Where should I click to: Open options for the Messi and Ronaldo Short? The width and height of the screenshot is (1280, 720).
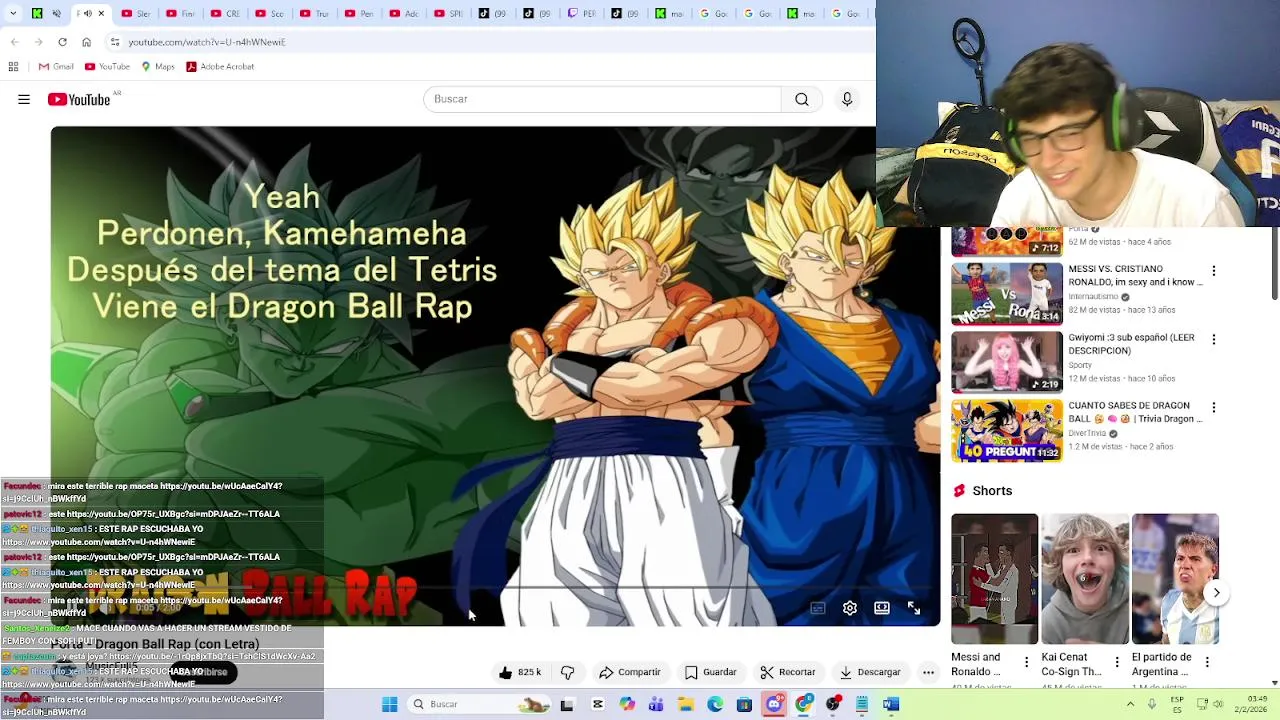click(1026, 662)
